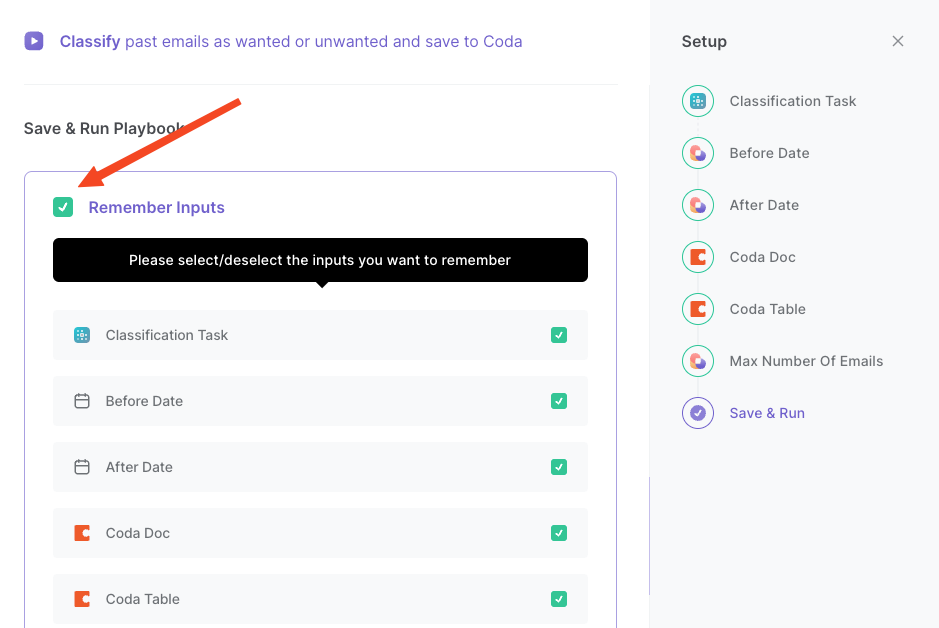The height and width of the screenshot is (628, 939).
Task: Click the Coda Doc label in the inputs list
Action: pos(138,533)
